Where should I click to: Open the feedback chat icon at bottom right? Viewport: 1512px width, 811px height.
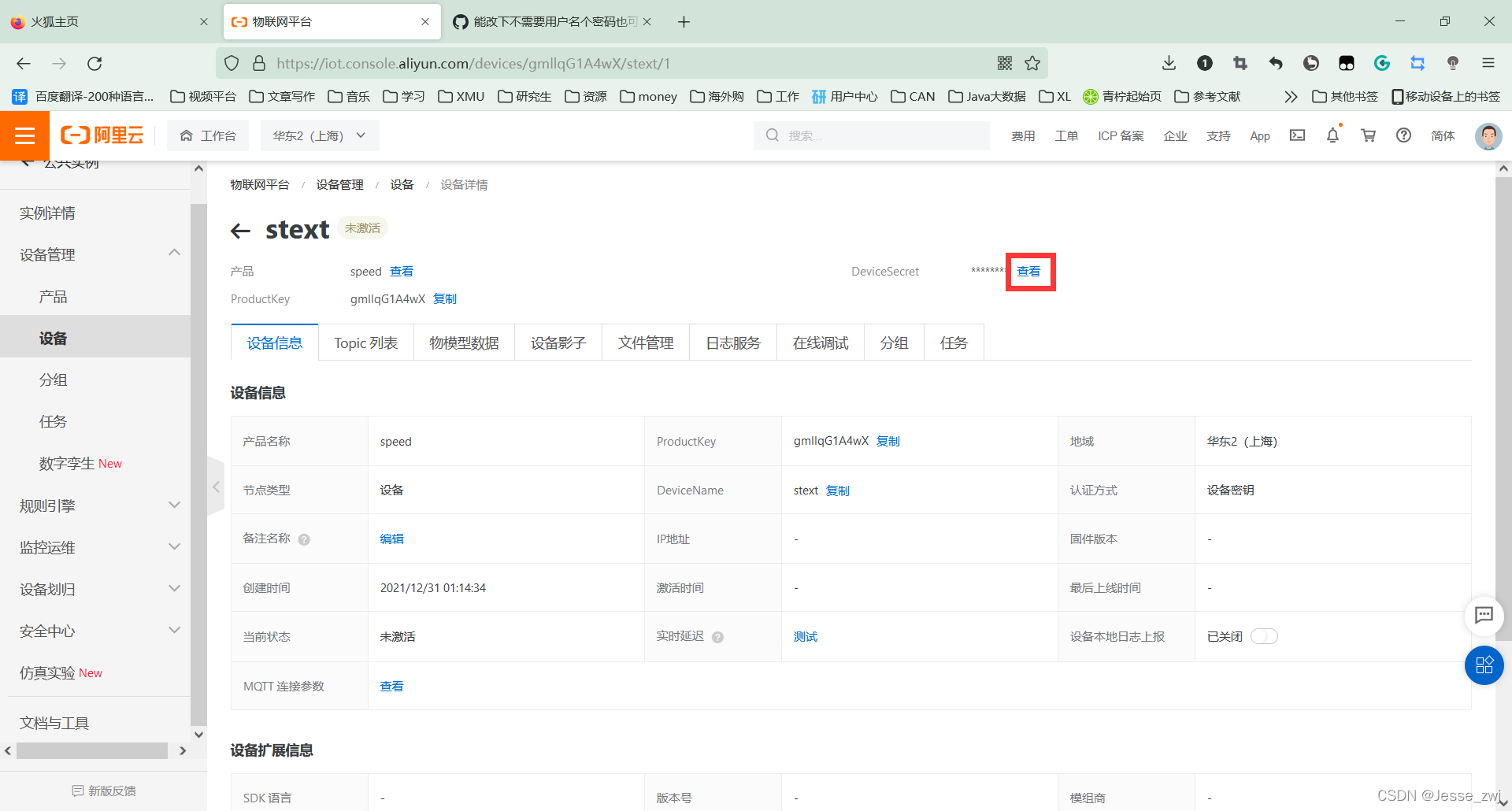tap(1484, 616)
